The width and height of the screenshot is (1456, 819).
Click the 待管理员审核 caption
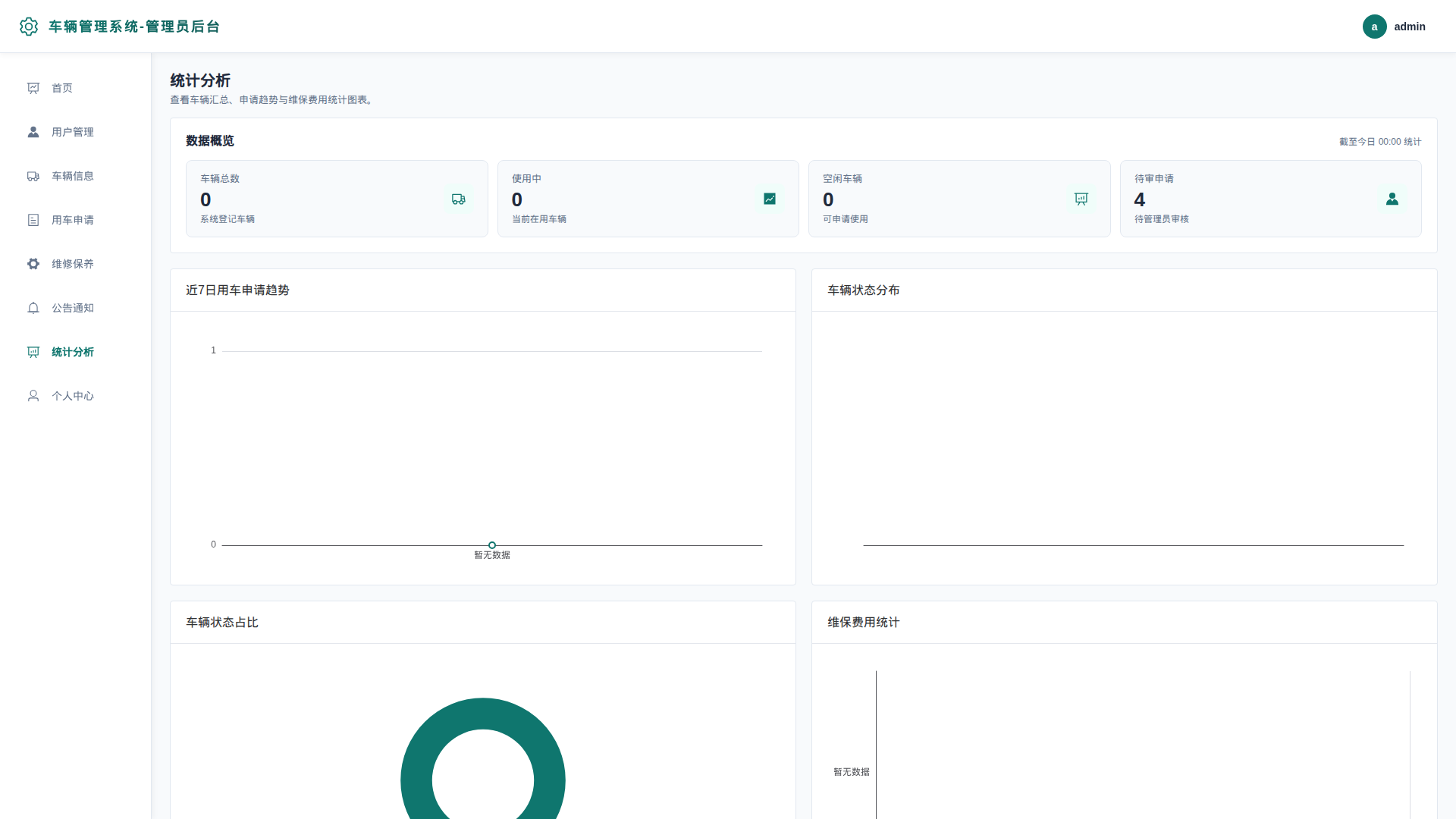pyautogui.click(x=1162, y=219)
